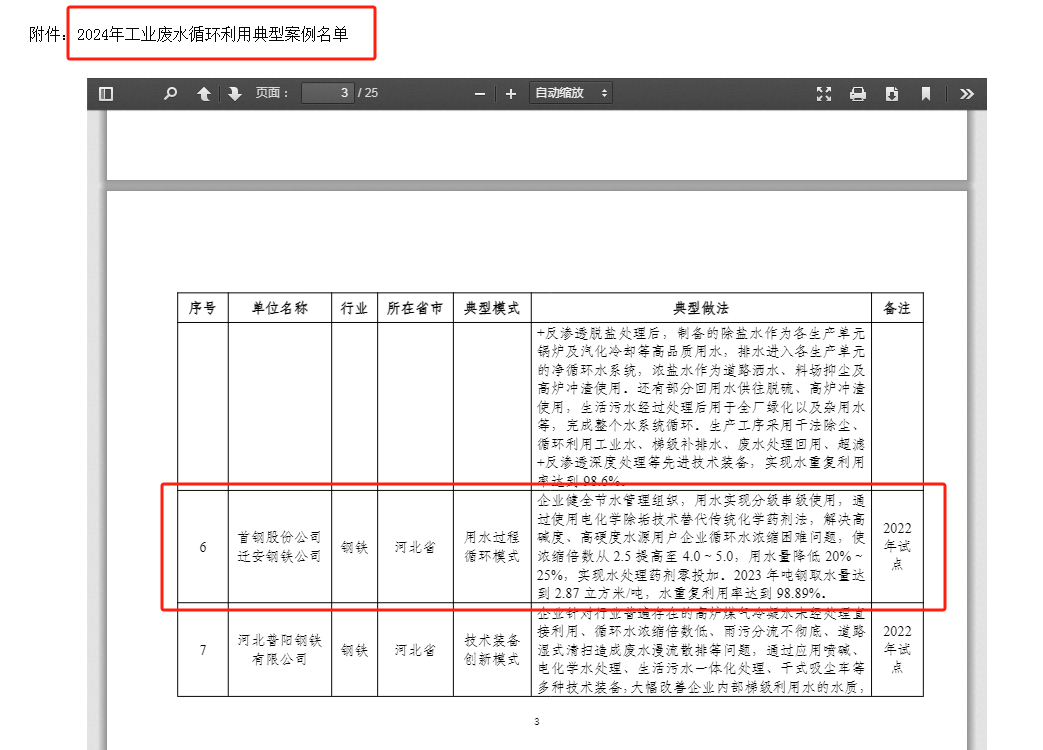Viewport: 1043px width, 750px height.
Task: Click the 技术装备创新模式 cell
Action: (492, 650)
